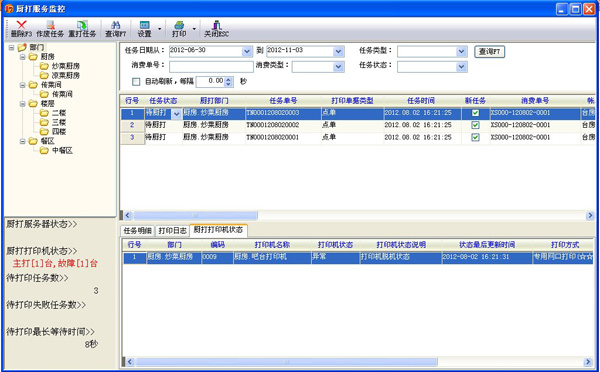Image resolution: width=600 pixels, height=372 pixels.
Task: Open the arrow menu beside 打印
Action: tap(194, 29)
